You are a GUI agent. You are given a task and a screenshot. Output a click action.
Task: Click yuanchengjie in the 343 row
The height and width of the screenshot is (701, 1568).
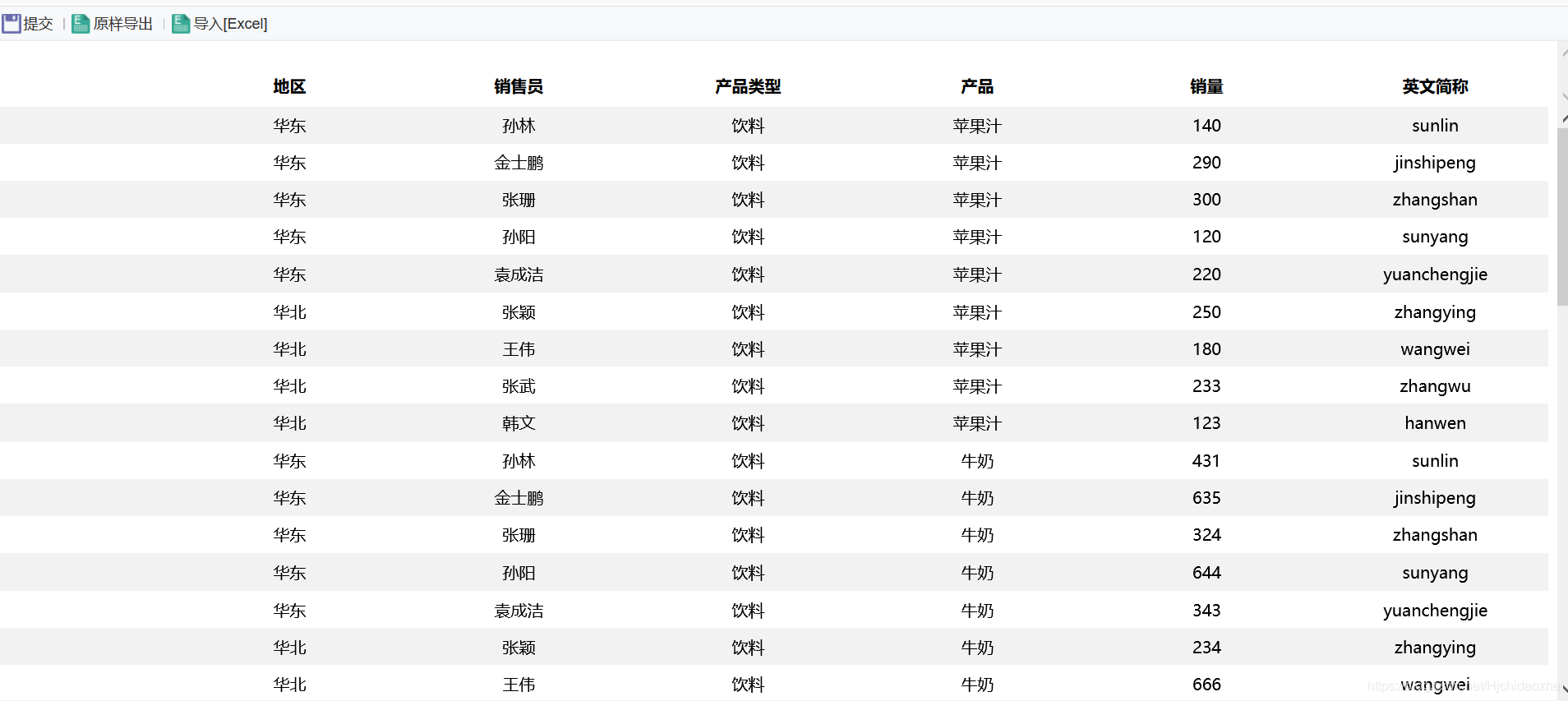1435,611
